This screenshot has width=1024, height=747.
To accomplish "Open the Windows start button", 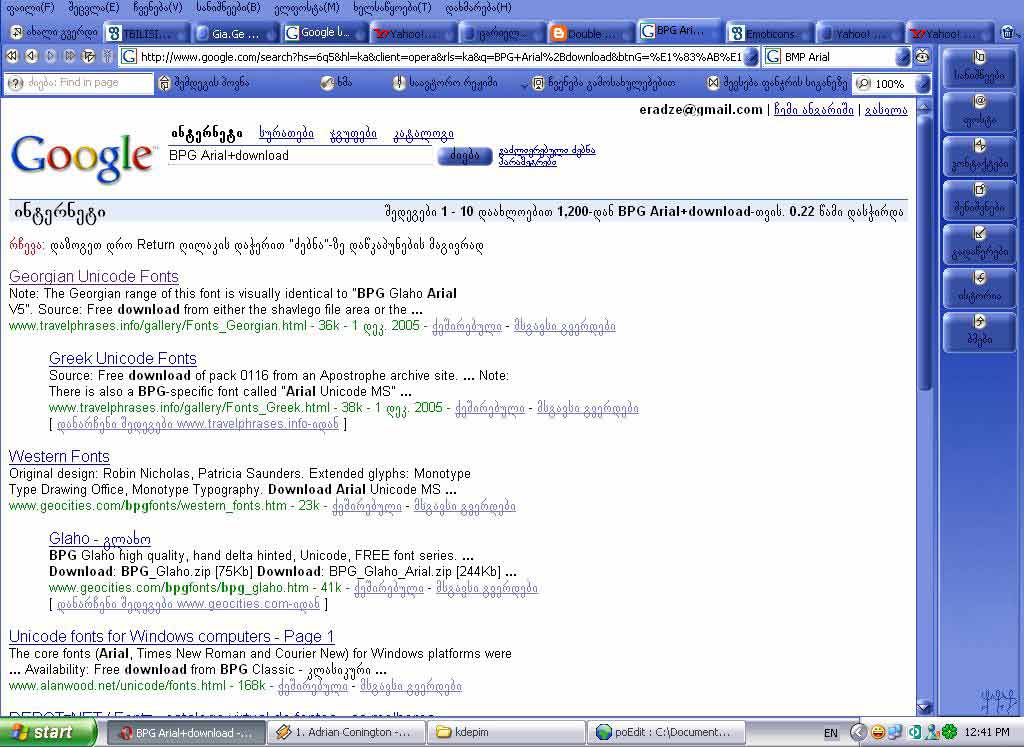I will coord(48,733).
